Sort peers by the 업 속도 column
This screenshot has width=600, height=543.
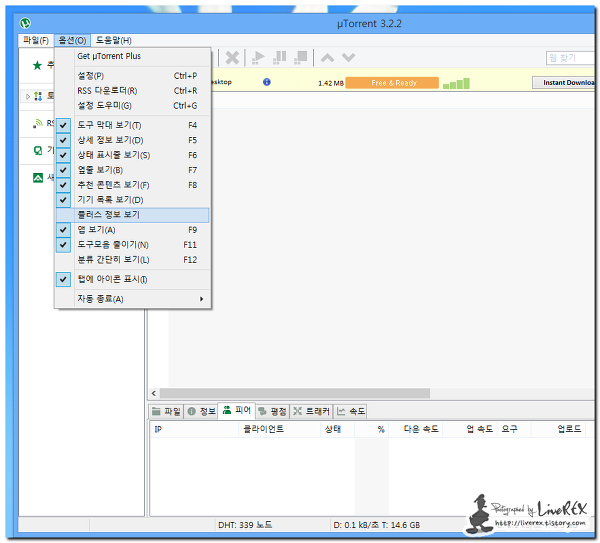(x=470, y=429)
